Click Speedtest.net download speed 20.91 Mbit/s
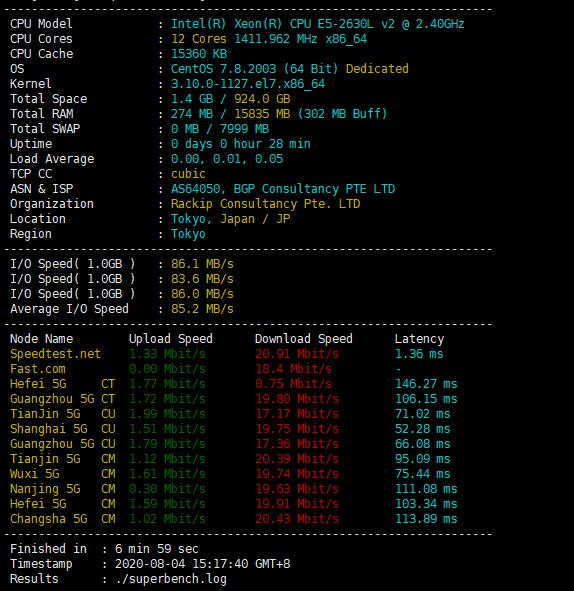574x591 pixels. click(x=297, y=354)
